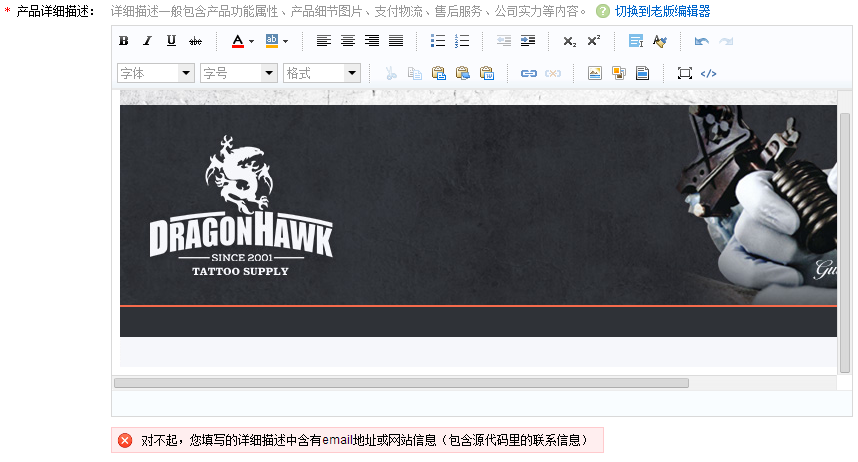Click the paste clipboard icon

(439, 73)
